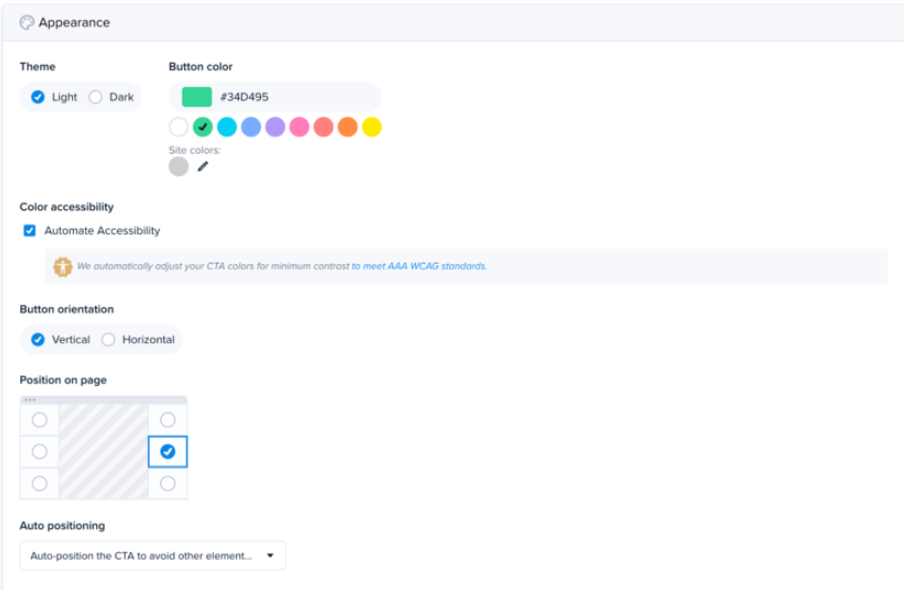Click the #34D495 hex color field
Screen dimensions: 904x590
click(276, 97)
